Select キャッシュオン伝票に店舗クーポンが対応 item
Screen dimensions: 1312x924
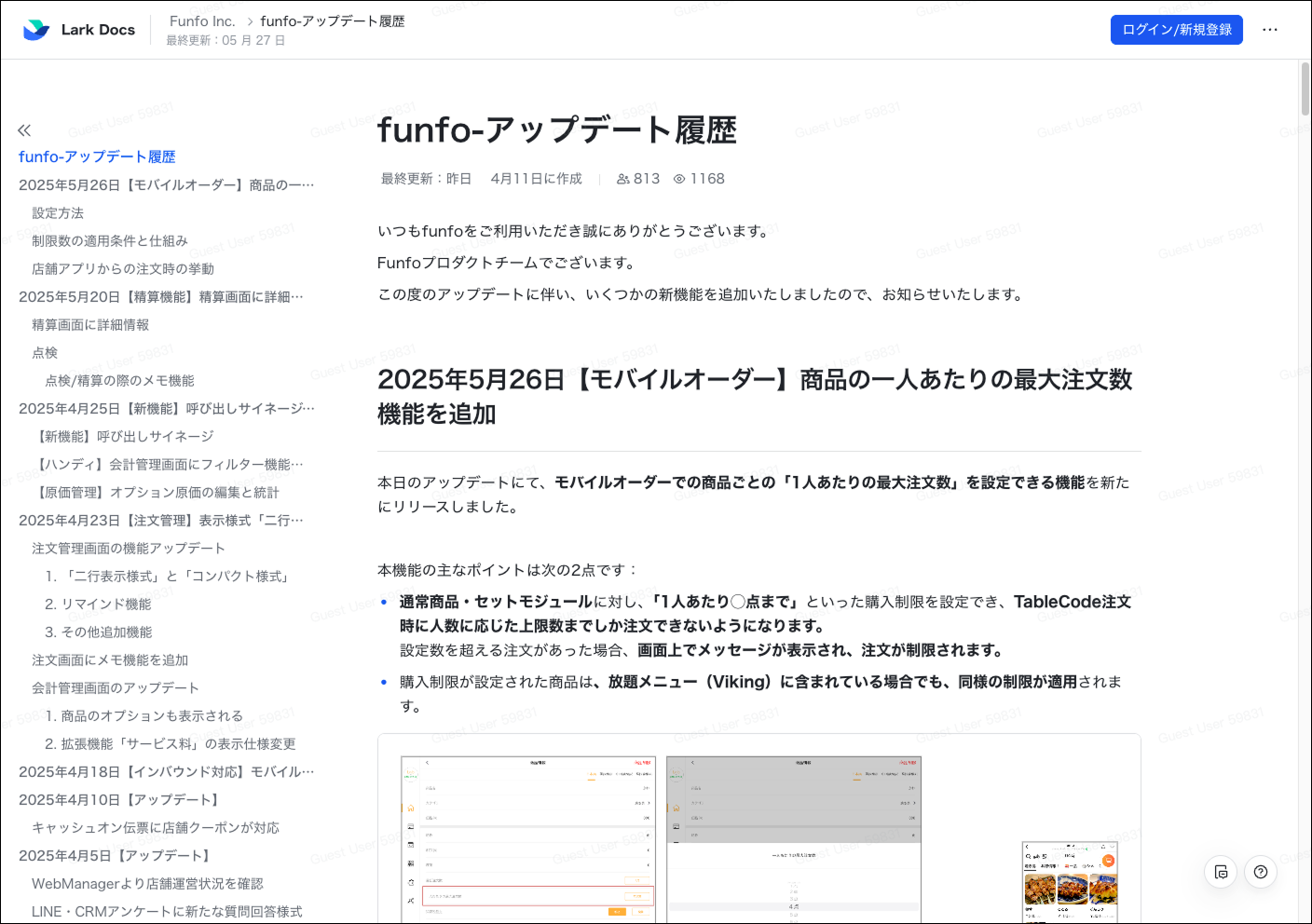(156, 827)
